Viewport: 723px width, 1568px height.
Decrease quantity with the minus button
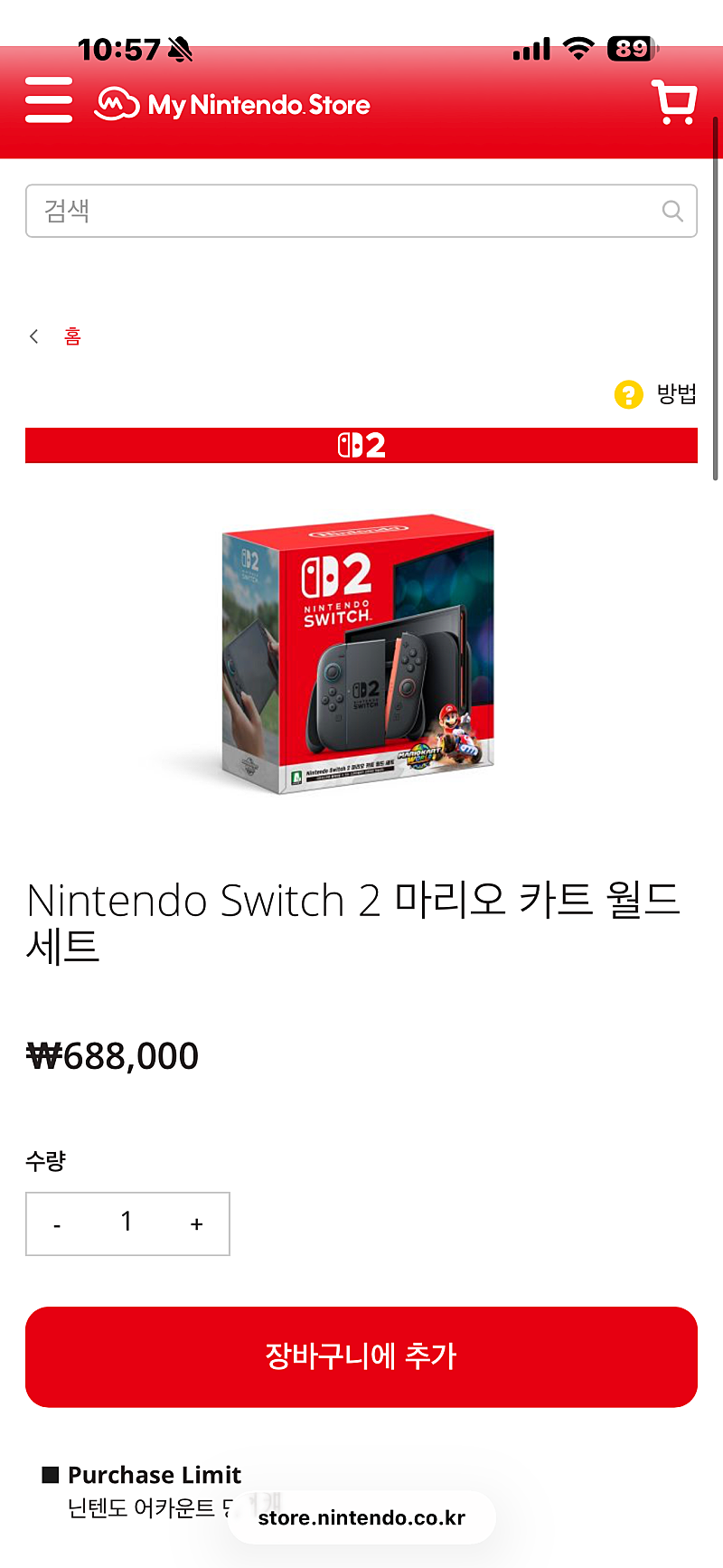tap(57, 1224)
